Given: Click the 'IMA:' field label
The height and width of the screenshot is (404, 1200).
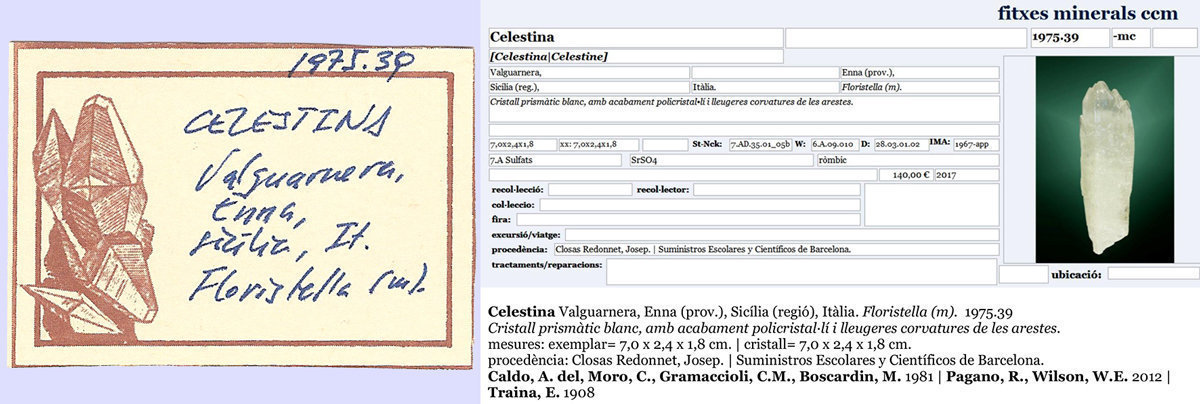Looking at the screenshot, I should click(939, 143).
